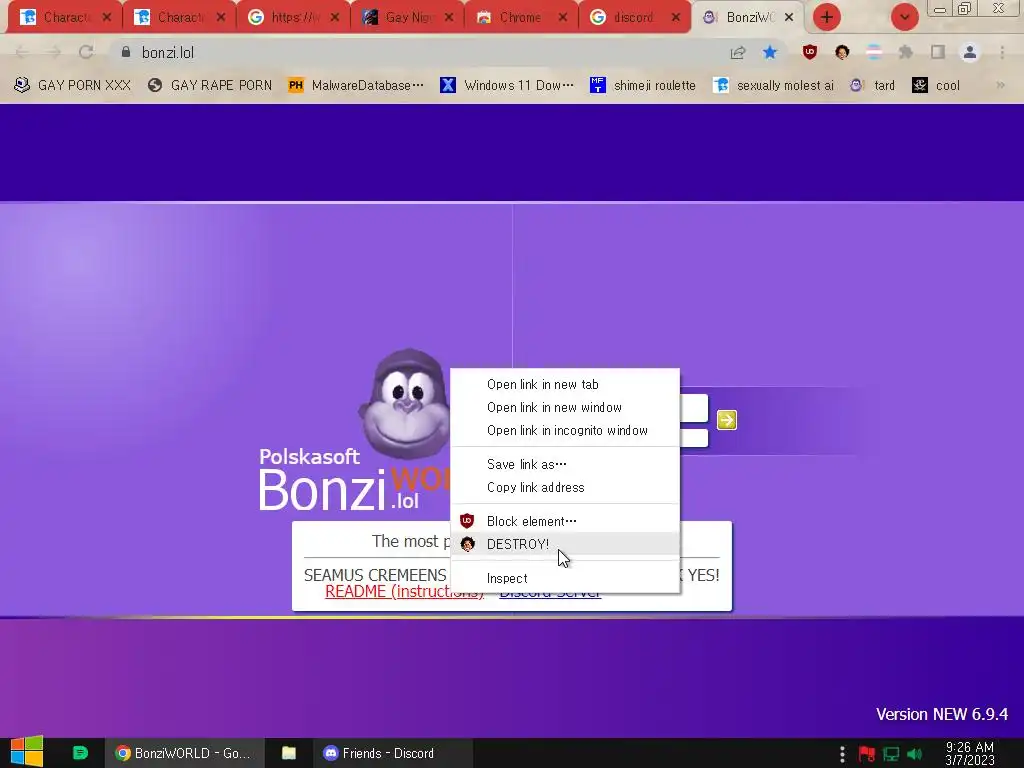The width and height of the screenshot is (1024, 768).
Task: Open the uBlock Origin toolbar extension
Action: click(x=810, y=52)
